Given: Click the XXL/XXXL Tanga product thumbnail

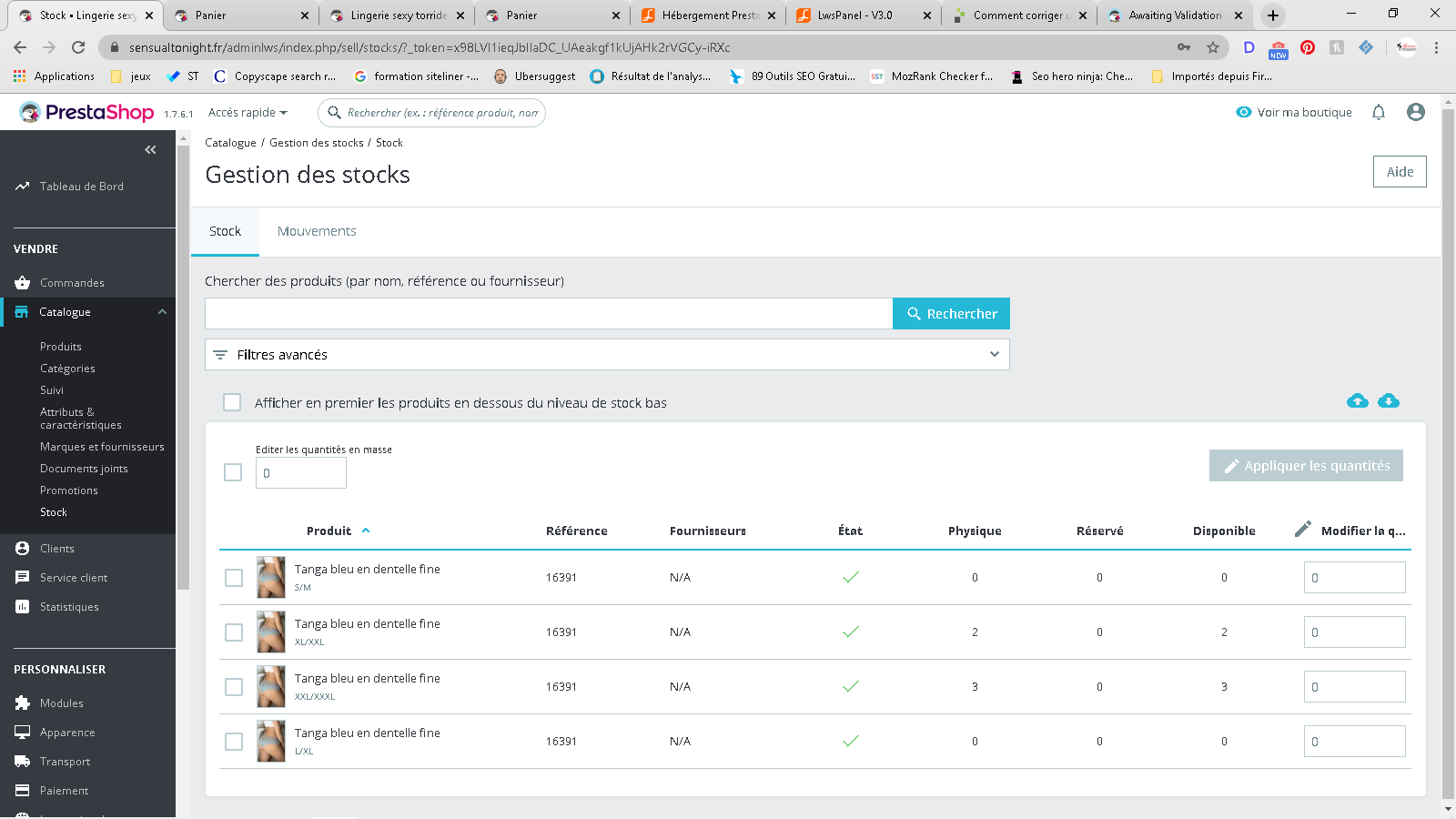Looking at the screenshot, I should pyautogui.click(x=271, y=686).
